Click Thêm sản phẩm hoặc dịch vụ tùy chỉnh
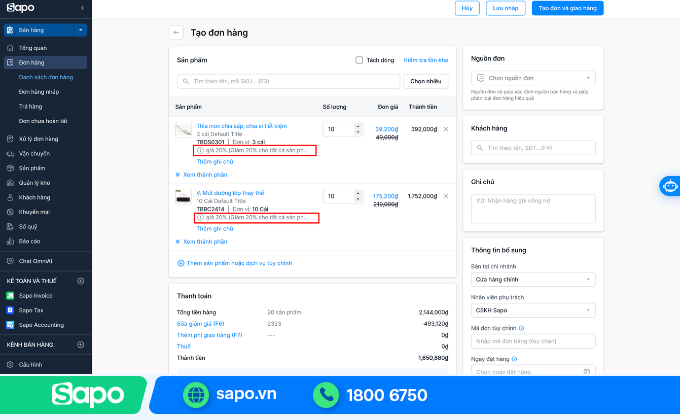The image size is (680, 420). (235, 263)
